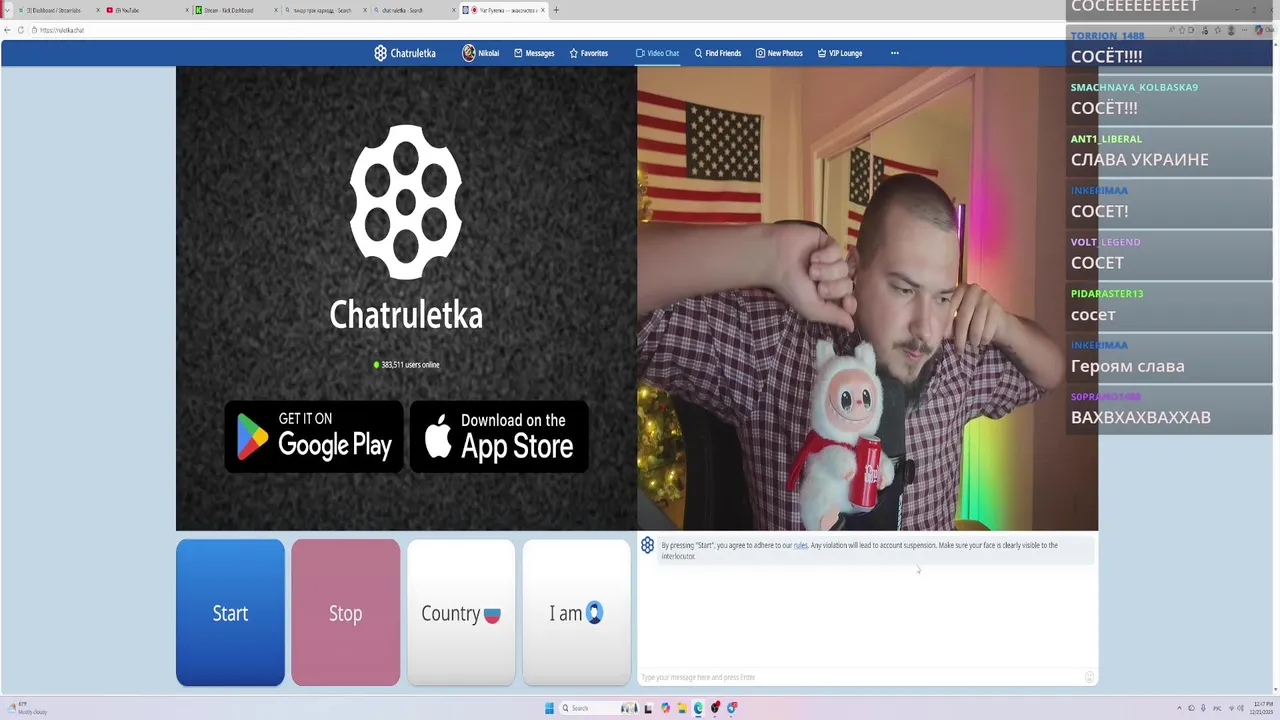
Task: Click the browser back arrow
Action: tap(8, 30)
